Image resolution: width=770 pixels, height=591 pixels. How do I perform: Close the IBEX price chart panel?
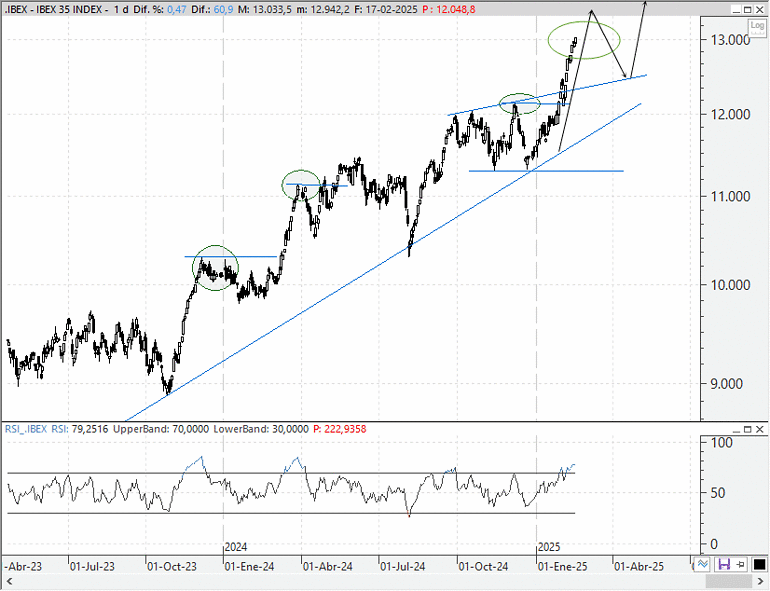pos(759,9)
